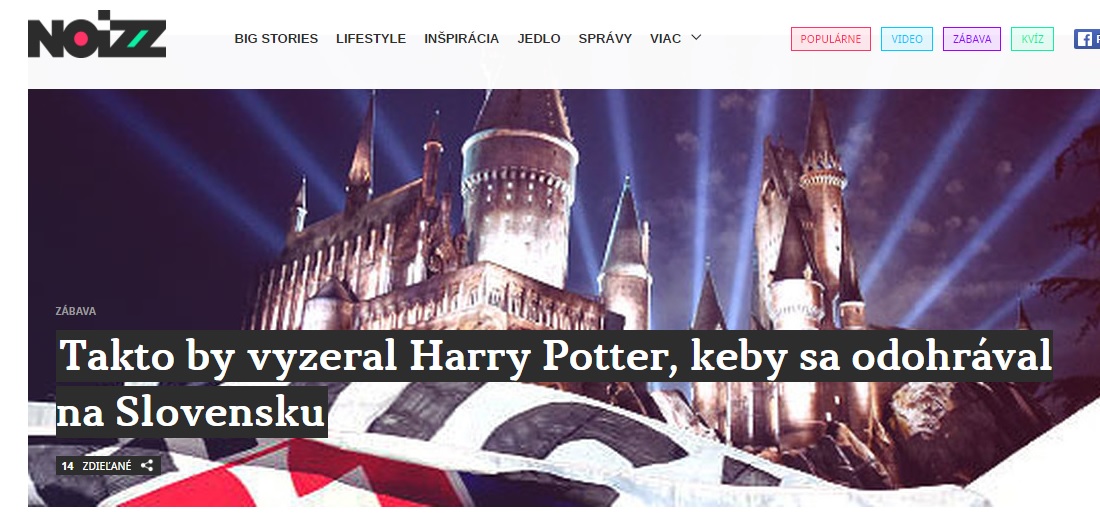Open the VIAC menu item

click(x=665, y=39)
